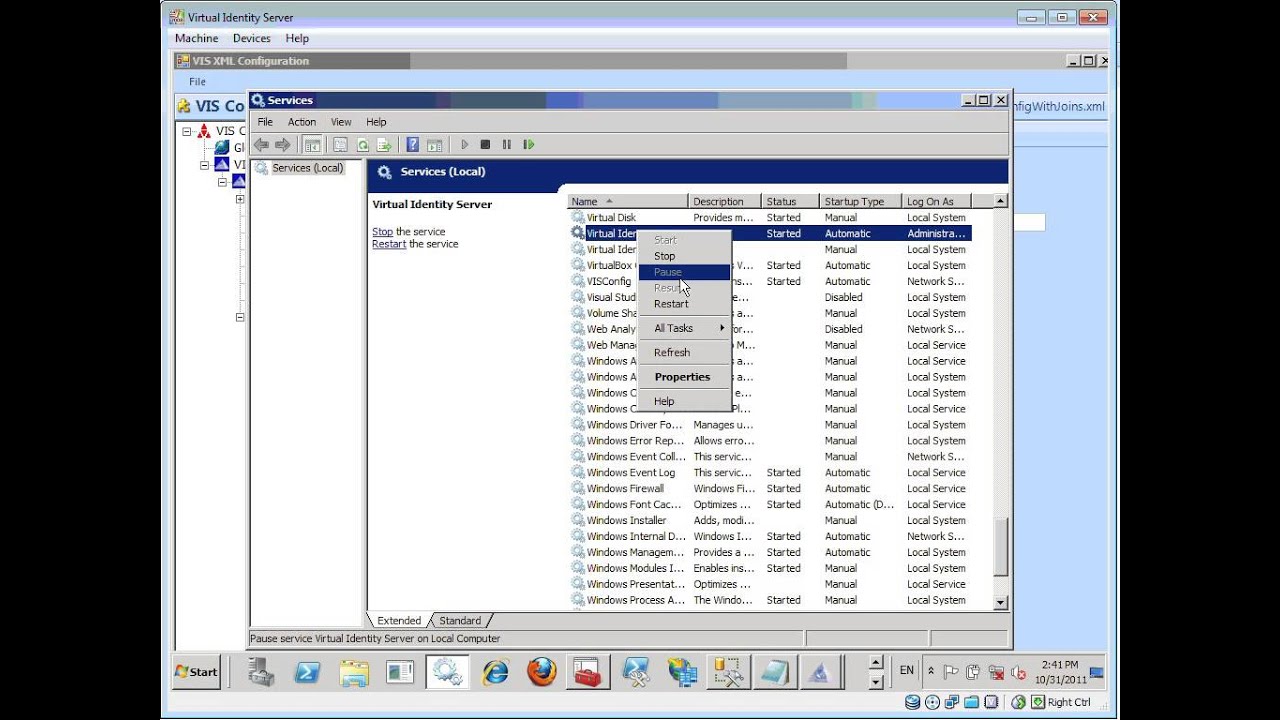Click the Show/Hide Action Pane icon
Screen dimensions: 1280x720
pyautogui.click(x=434, y=145)
